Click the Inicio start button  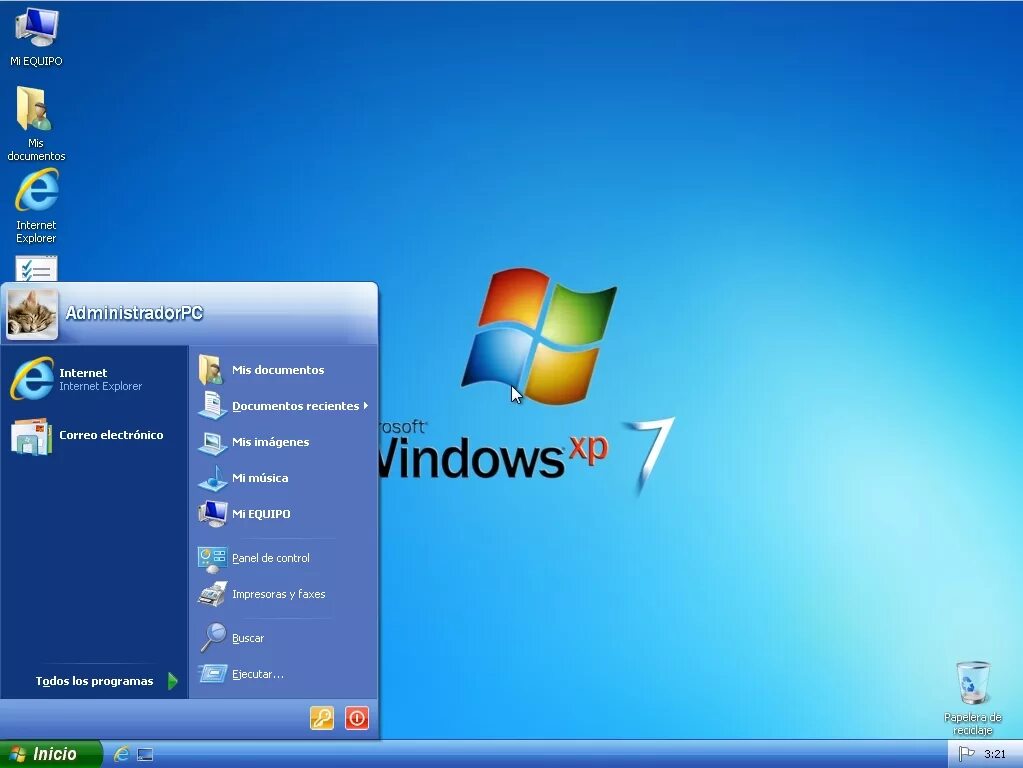point(51,754)
